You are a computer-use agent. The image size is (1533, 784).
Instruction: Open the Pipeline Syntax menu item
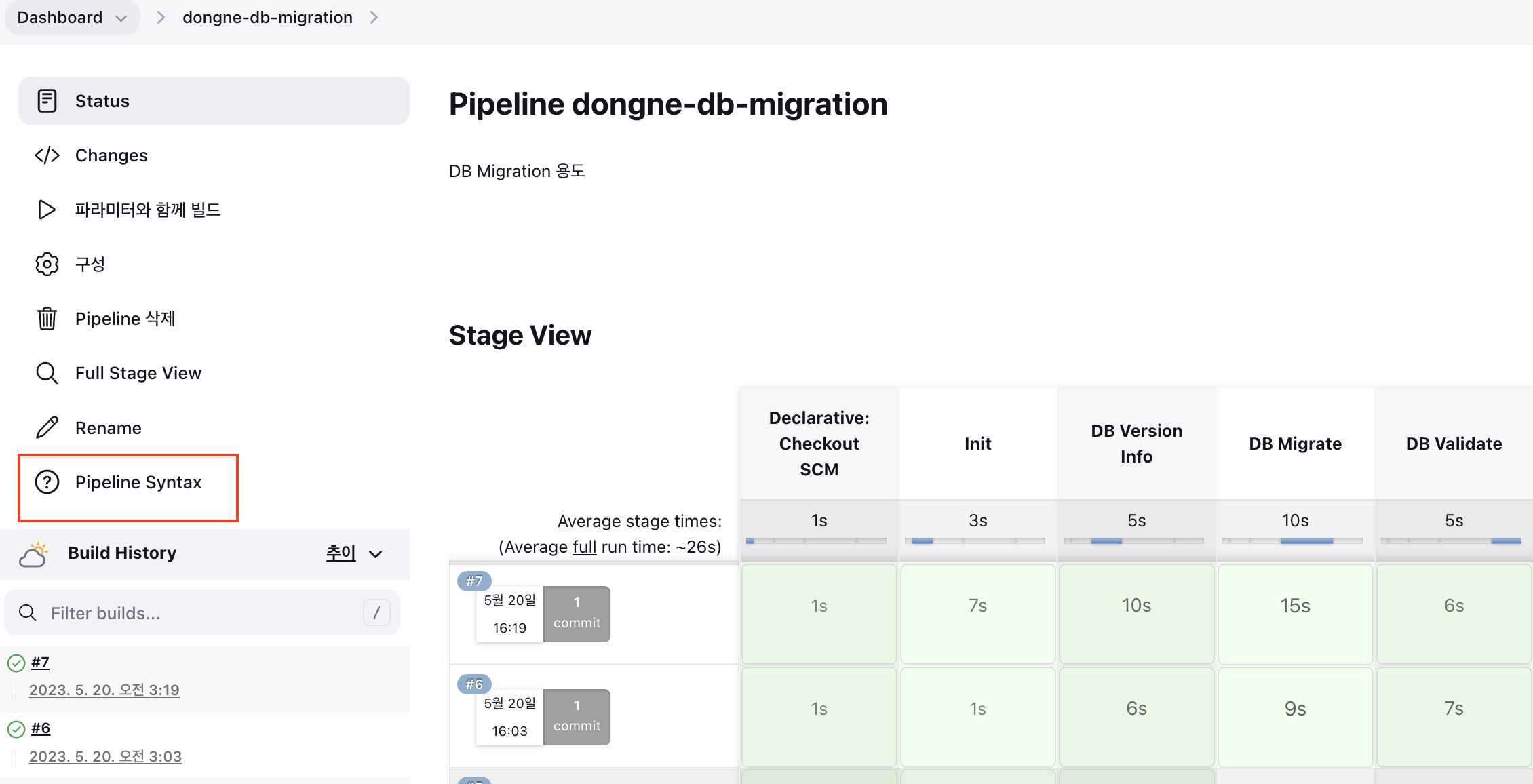[138, 482]
